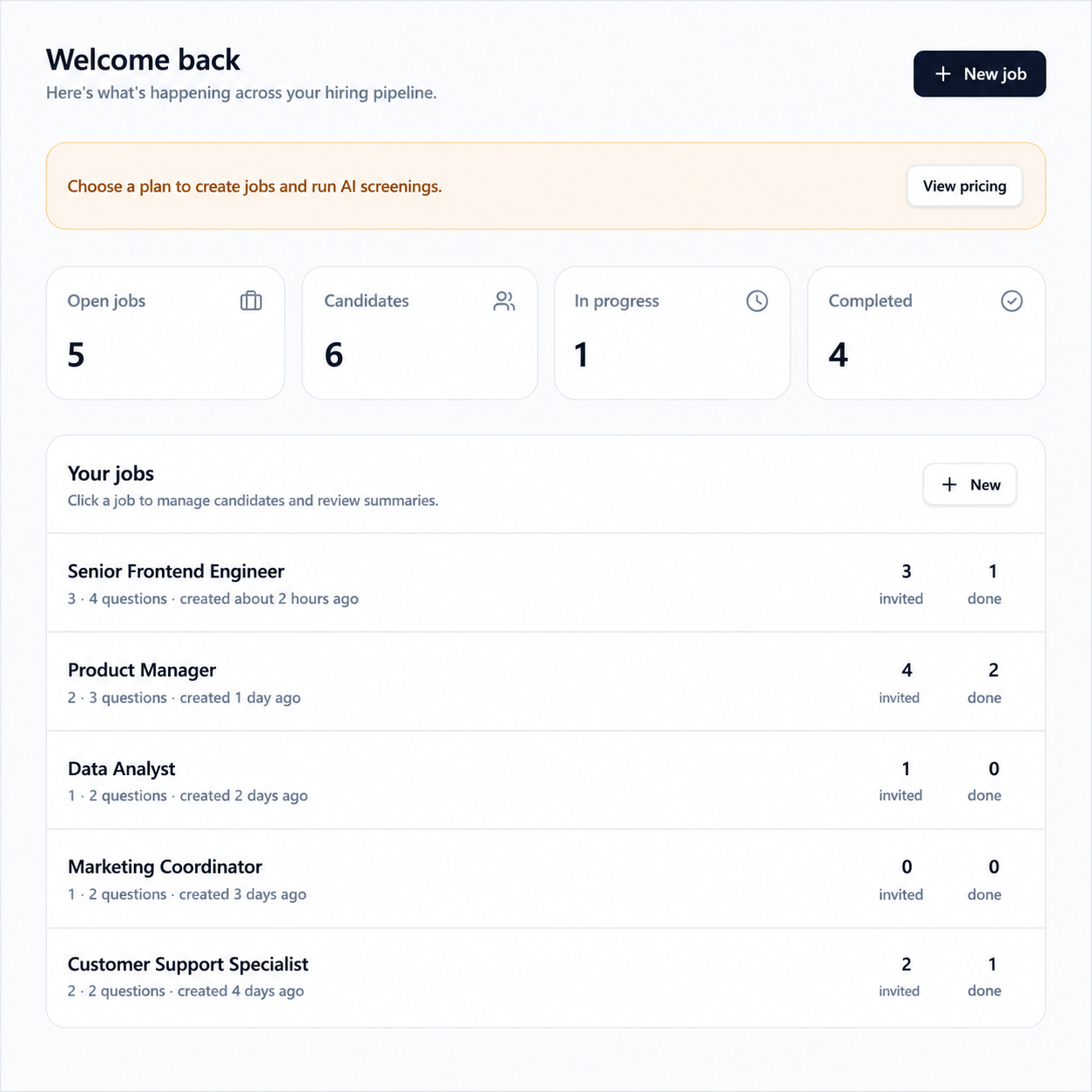Image resolution: width=1092 pixels, height=1092 pixels.
Task: Click the New button in Your jobs
Action: (x=969, y=485)
